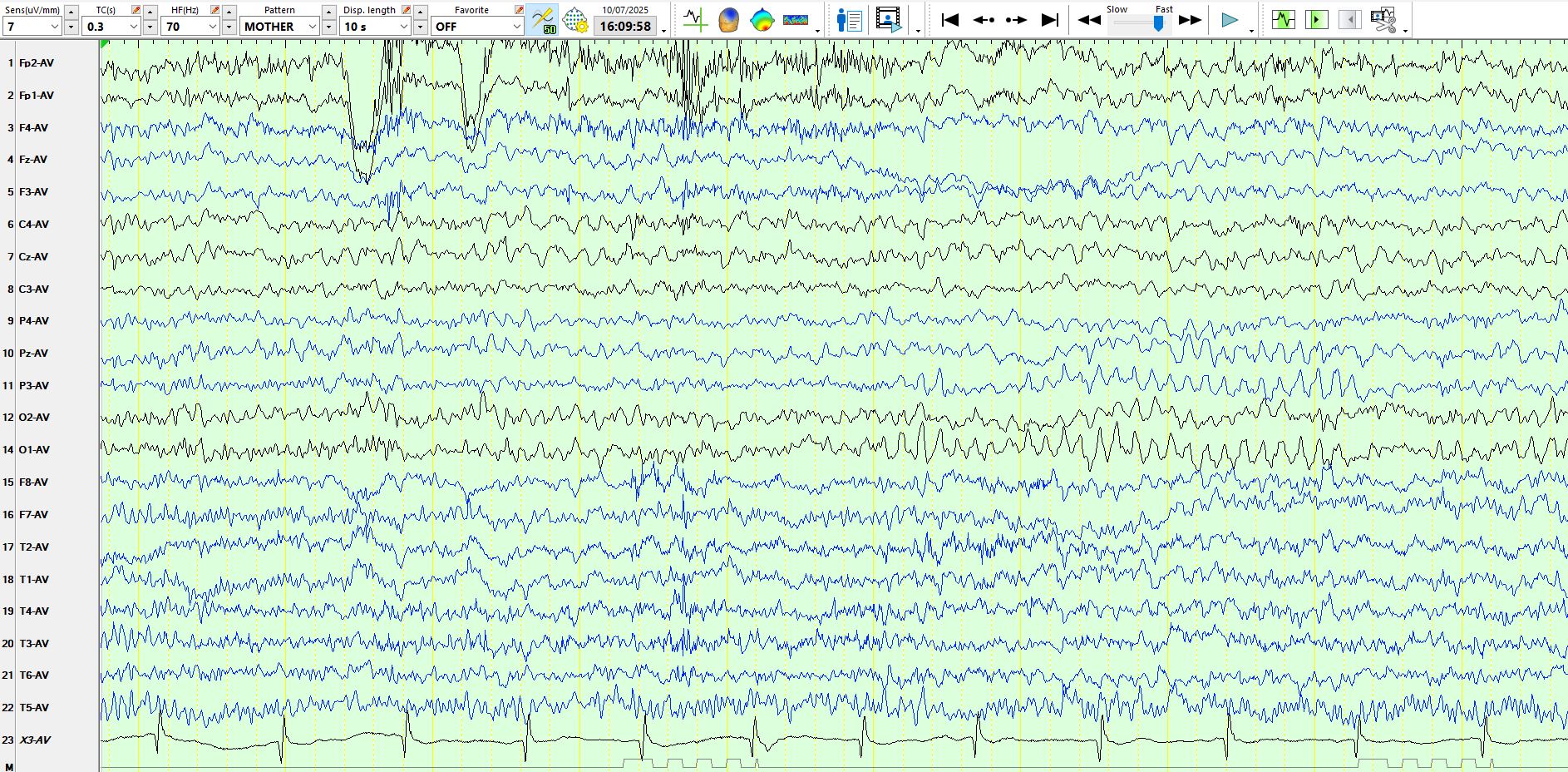Select the X3-AV ECG channel label

[x=35, y=740]
